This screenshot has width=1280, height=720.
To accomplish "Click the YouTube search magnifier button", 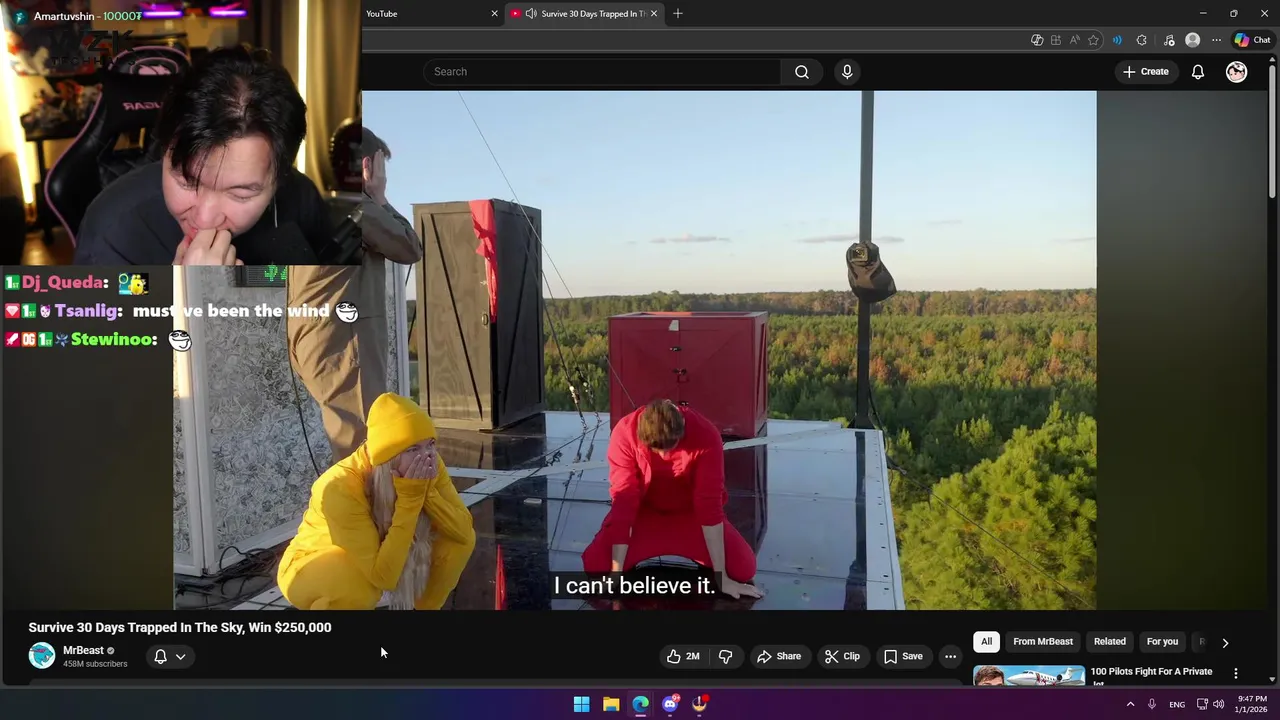I will tap(802, 72).
